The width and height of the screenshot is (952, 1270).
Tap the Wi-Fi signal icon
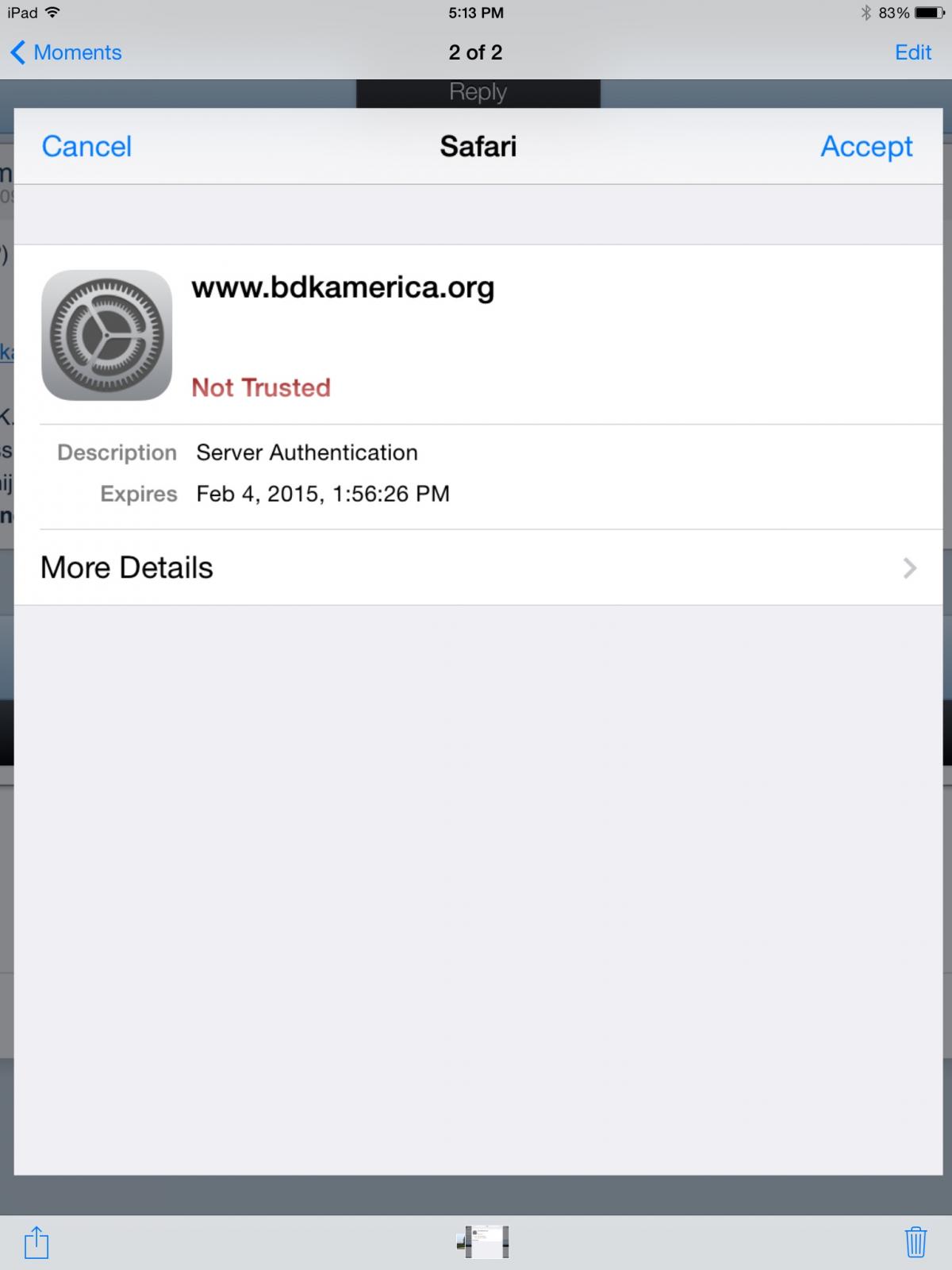tap(53, 13)
